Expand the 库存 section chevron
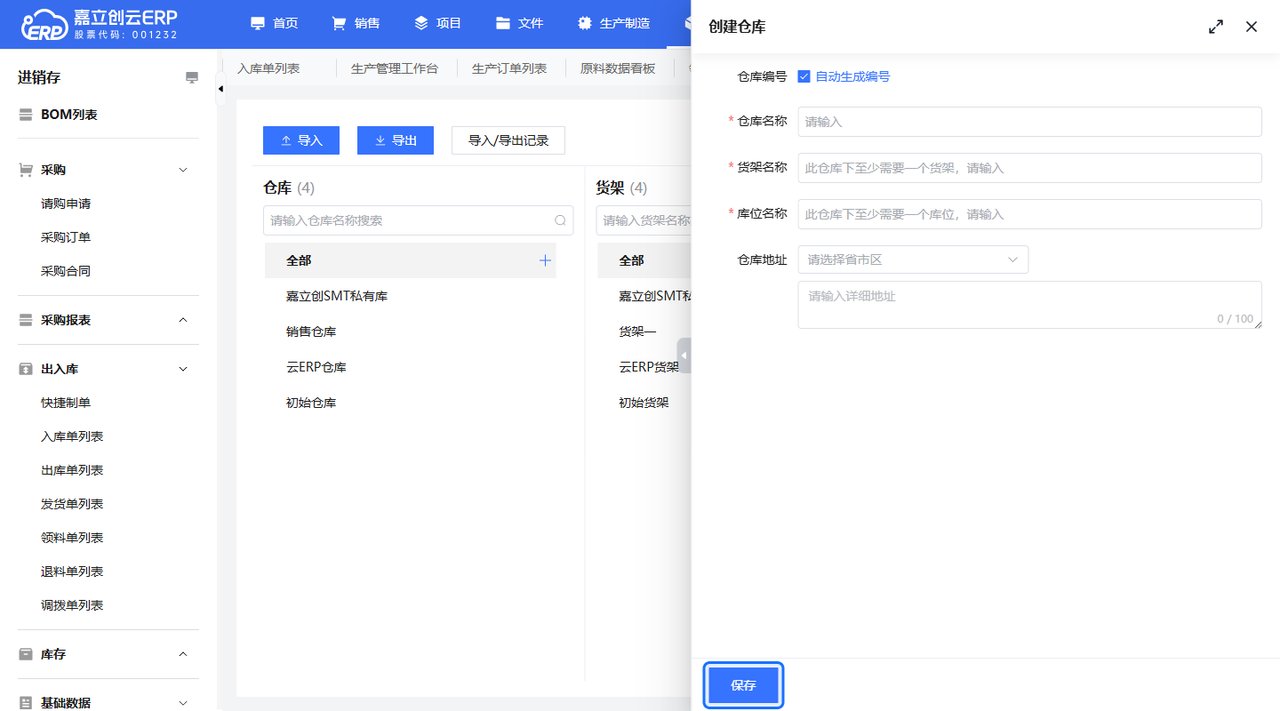Image resolution: width=1280 pixels, height=711 pixels. tap(183, 654)
